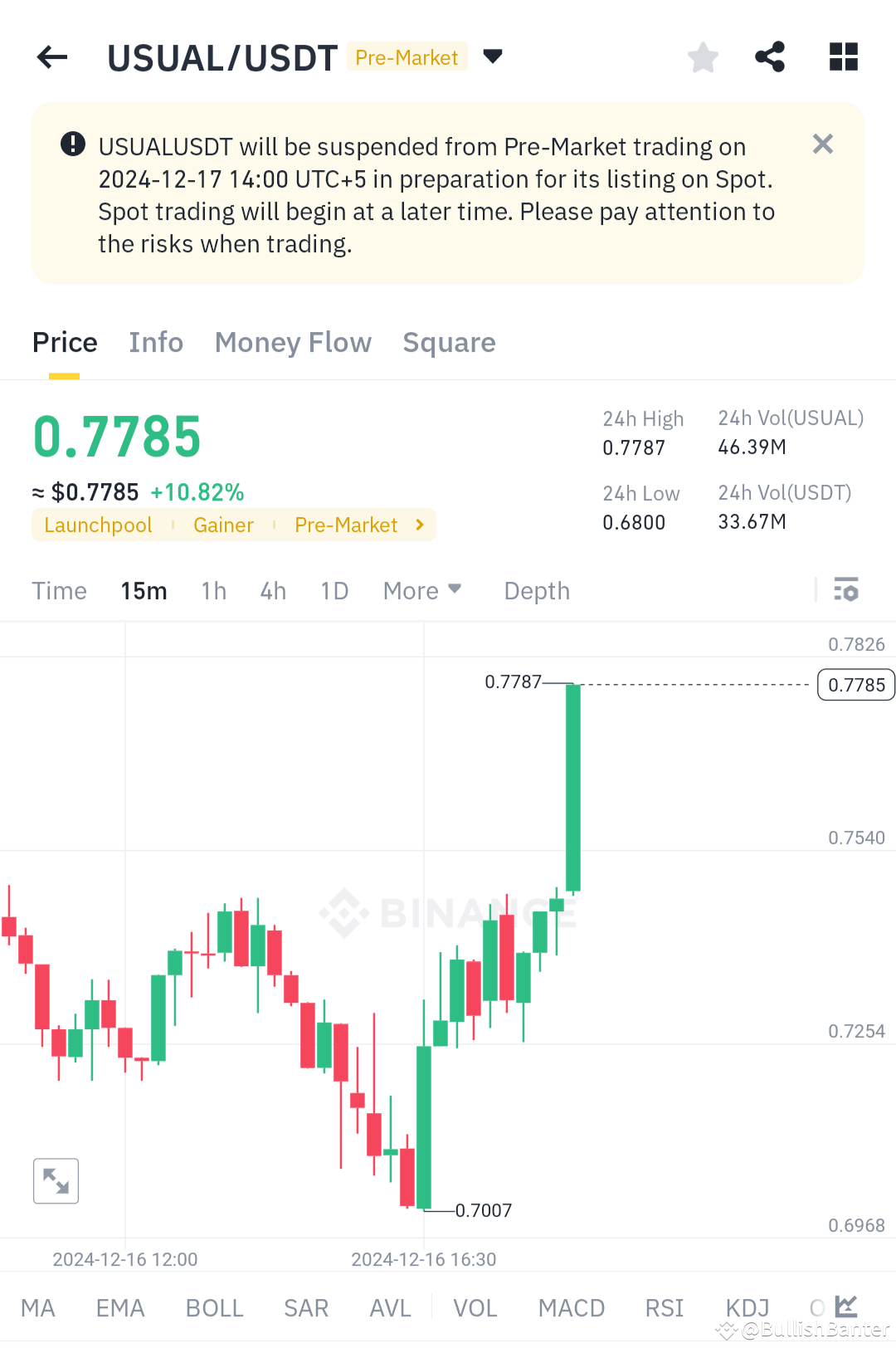Expand the Pre-Market tag chevron
The height and width of the screenshot is (1348, 896).
pyautogui.click(x=420, y=525)
